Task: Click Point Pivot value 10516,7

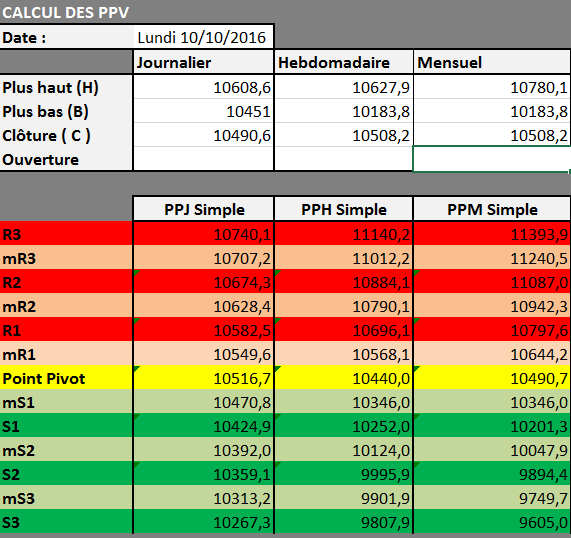Action: coord(203,378)
